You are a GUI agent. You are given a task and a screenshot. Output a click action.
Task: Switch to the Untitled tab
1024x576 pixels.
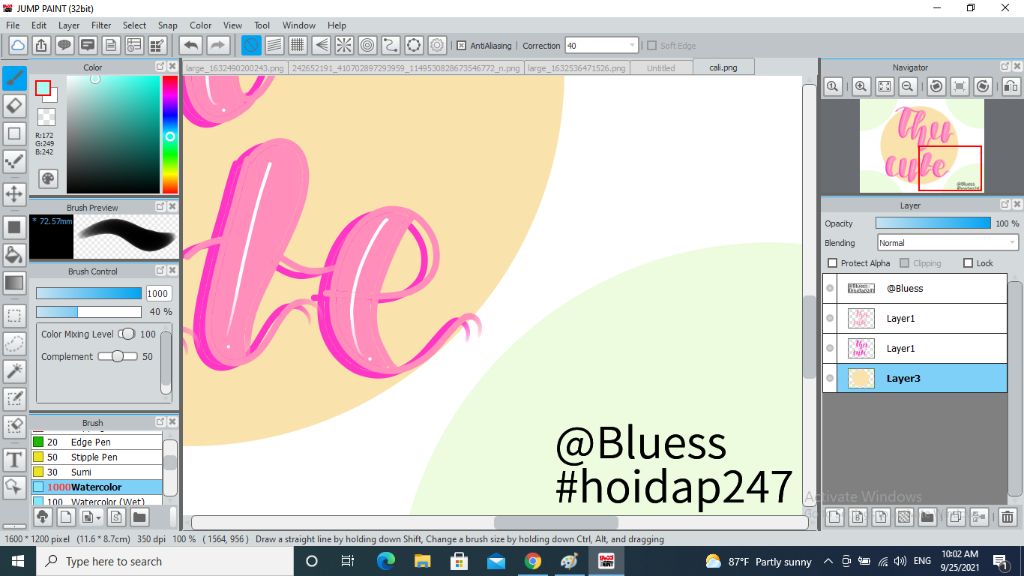[660, 68]
